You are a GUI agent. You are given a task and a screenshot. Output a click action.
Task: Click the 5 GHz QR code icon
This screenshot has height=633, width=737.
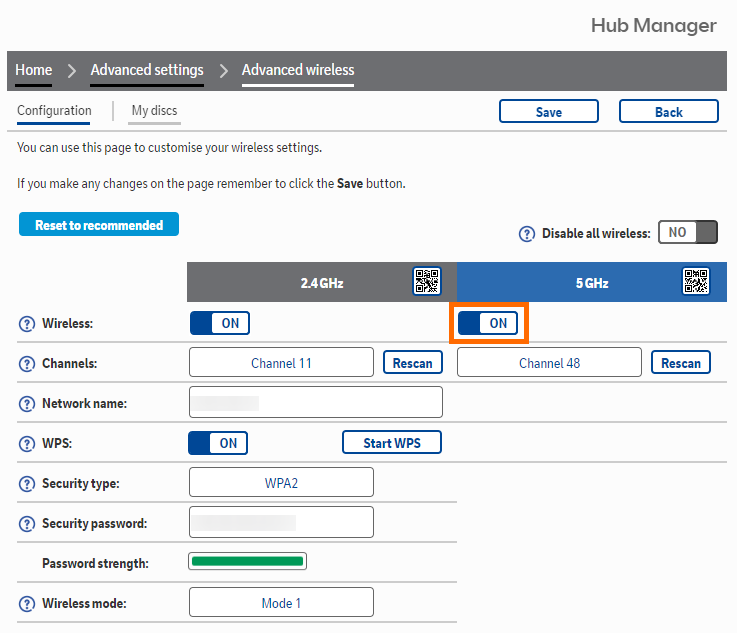coord(696,282)
